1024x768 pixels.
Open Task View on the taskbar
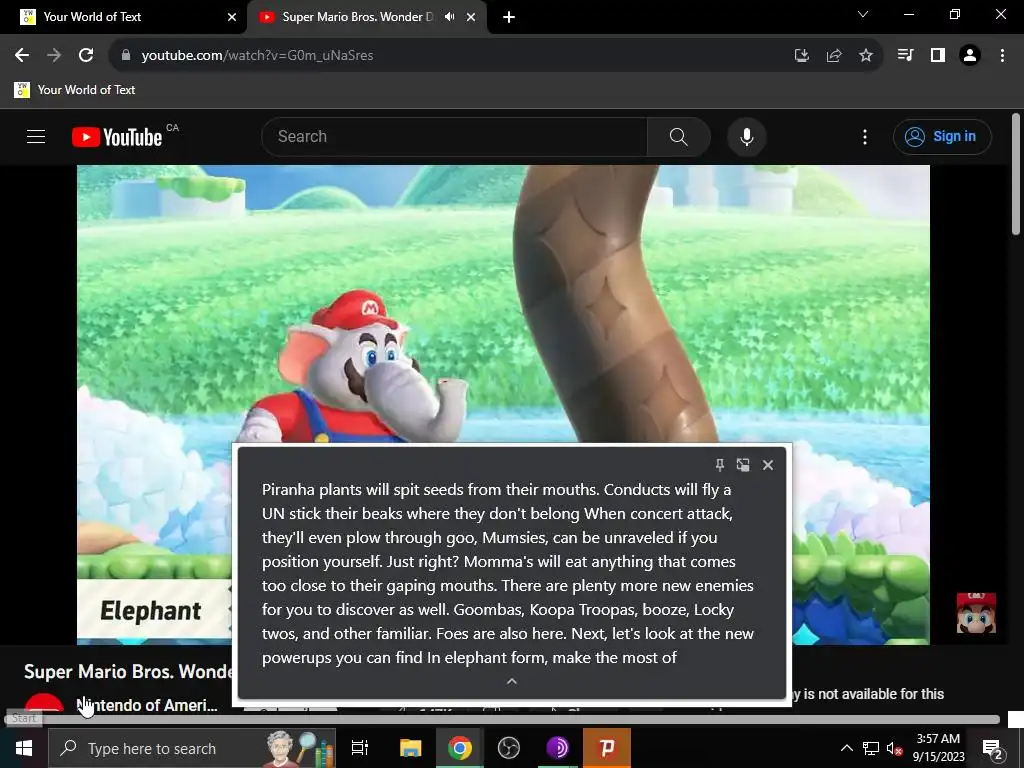(x=360, y=748)
